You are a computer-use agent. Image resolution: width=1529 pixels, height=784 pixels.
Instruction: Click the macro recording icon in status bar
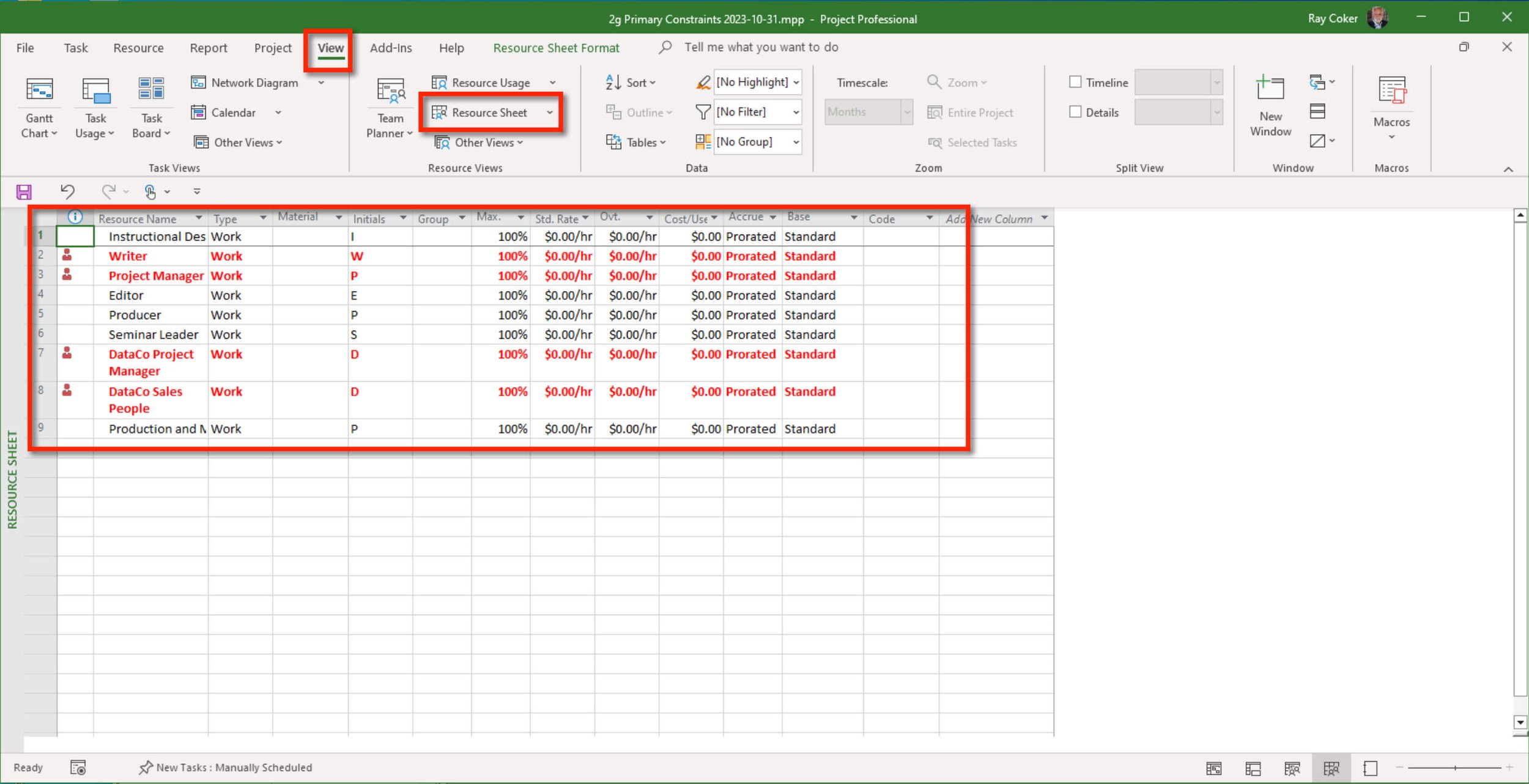point(78,767)
